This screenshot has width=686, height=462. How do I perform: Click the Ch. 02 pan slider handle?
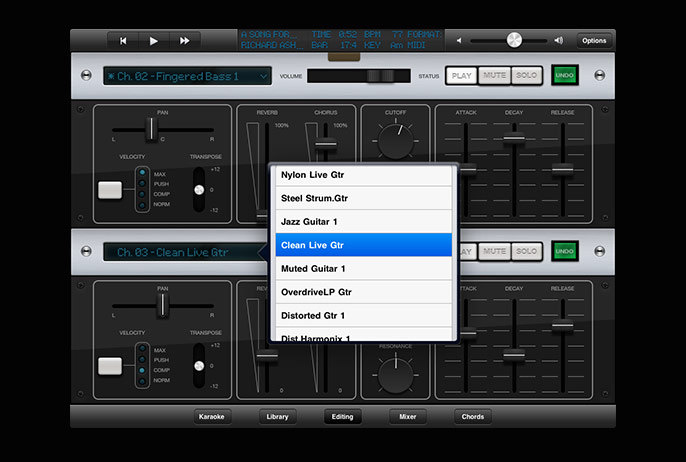[151, 129]
